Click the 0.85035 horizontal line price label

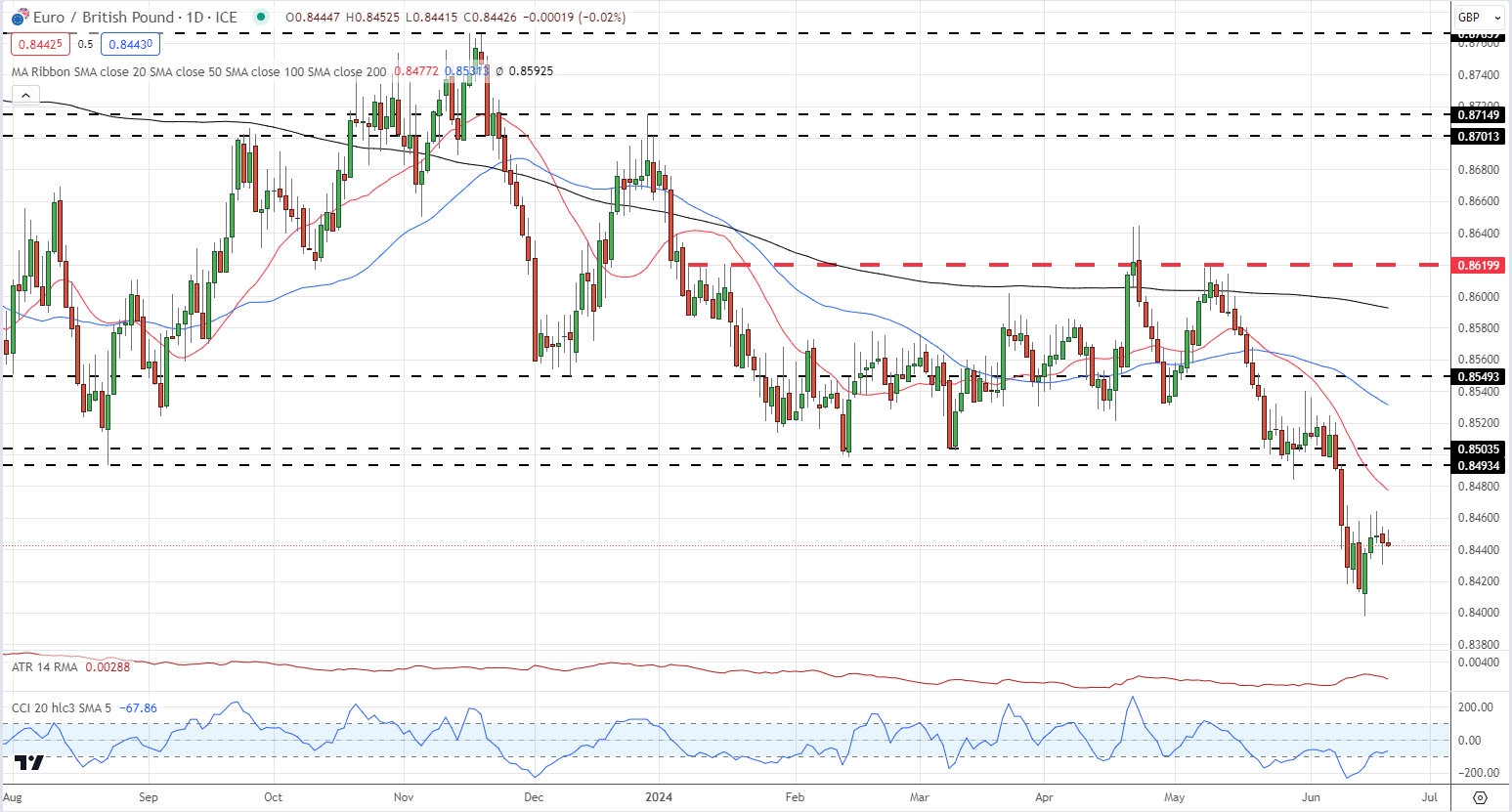coord(1479,449)
